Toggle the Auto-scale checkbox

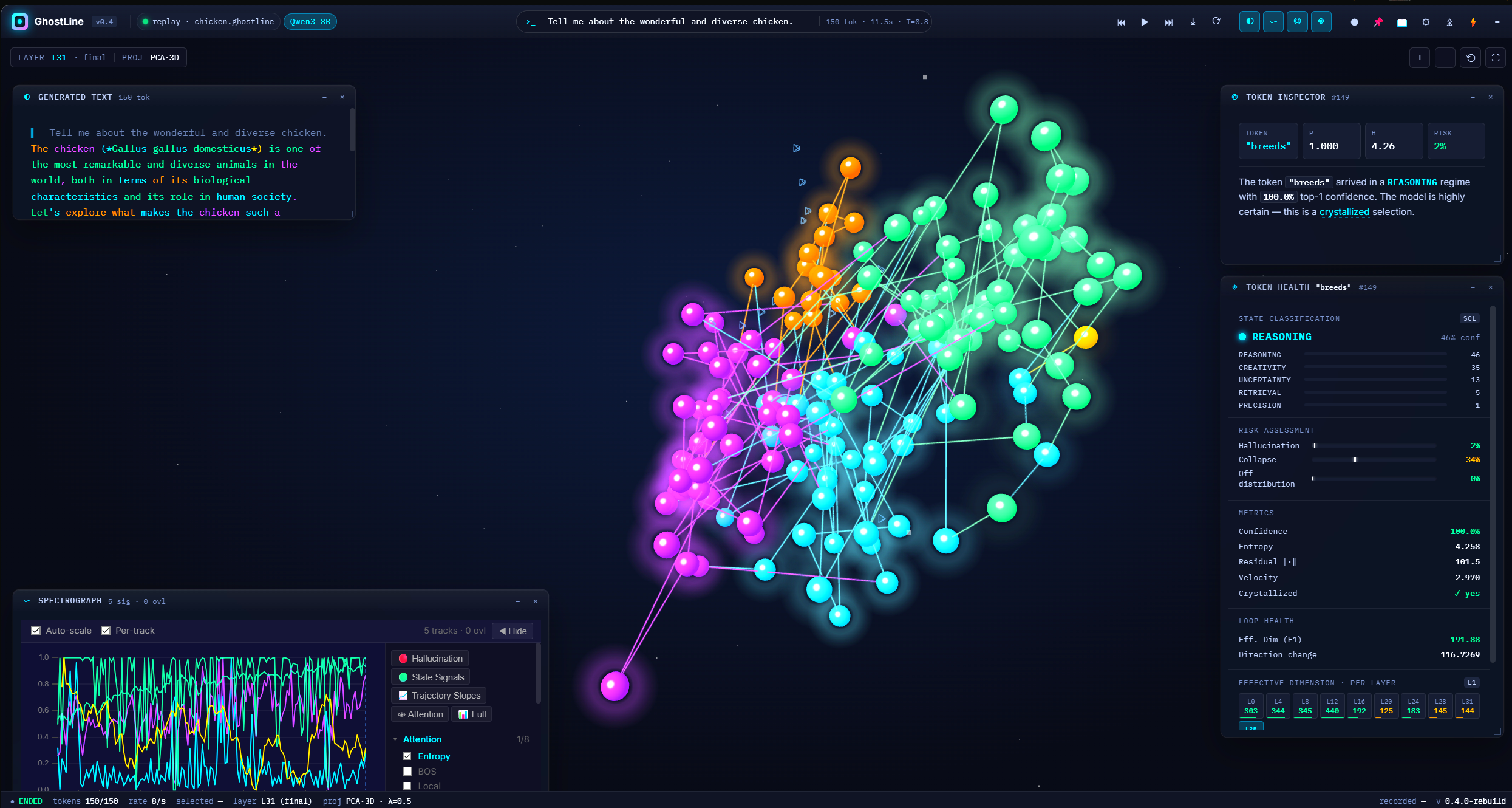click(x=36, y=631)
